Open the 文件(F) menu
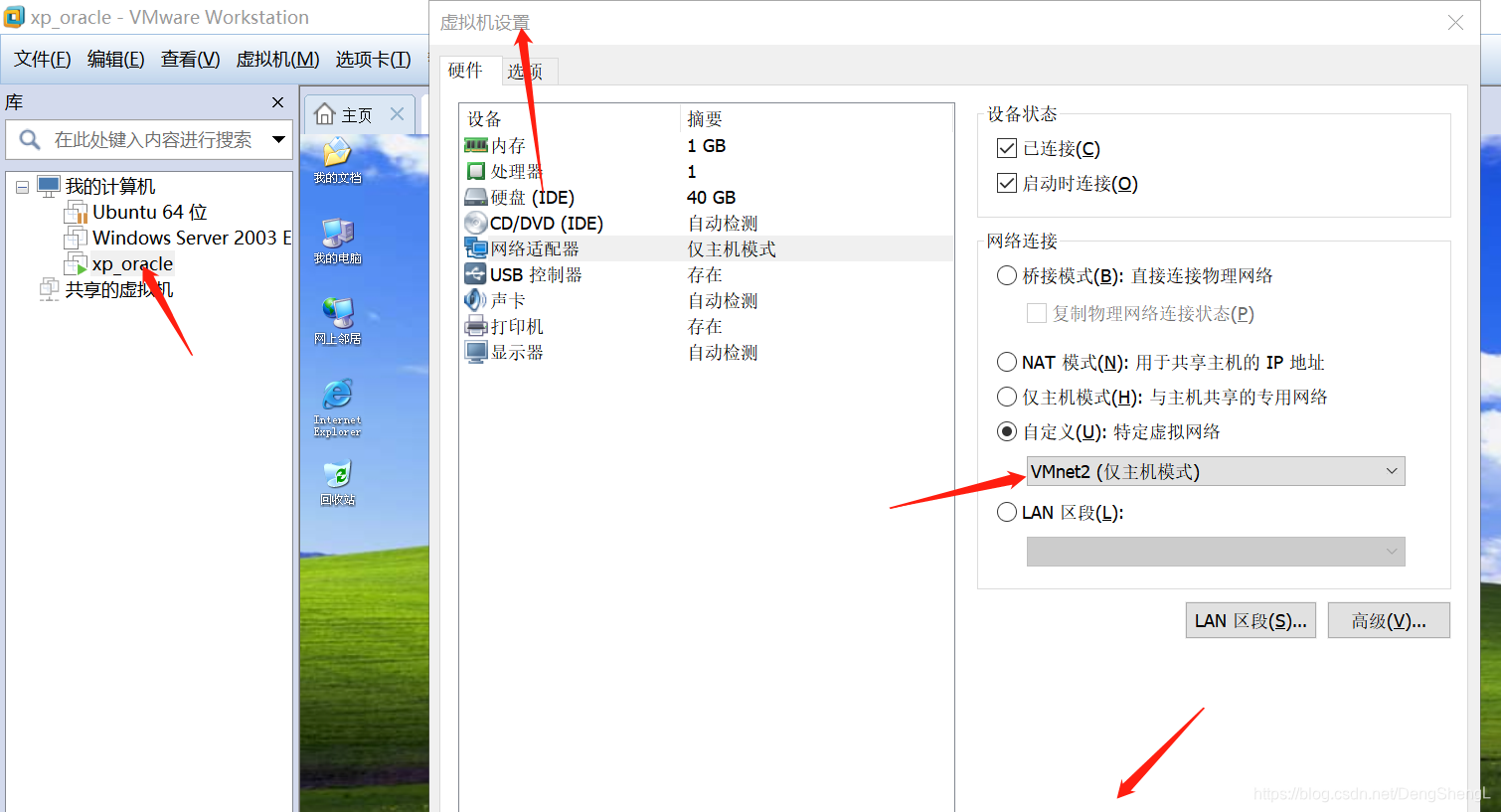Screen dimensions: 1501x812 coord(43,60)
